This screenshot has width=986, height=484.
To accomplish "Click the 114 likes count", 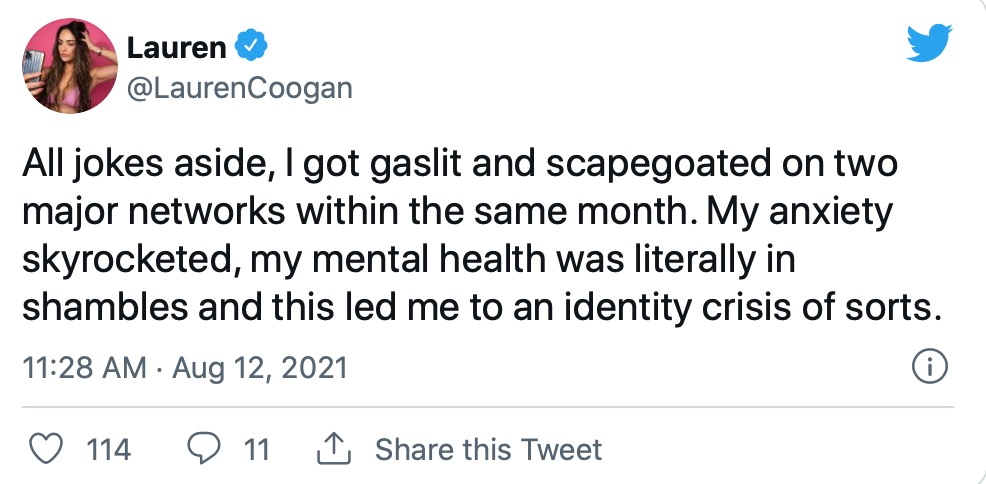I will [x=109, y=450].
